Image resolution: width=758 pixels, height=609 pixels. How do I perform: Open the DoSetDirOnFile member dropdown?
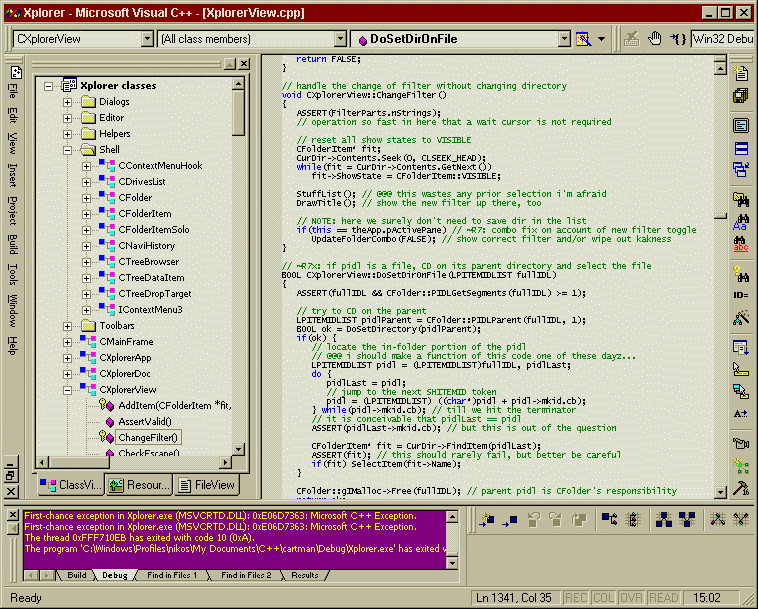click(564, 39)
